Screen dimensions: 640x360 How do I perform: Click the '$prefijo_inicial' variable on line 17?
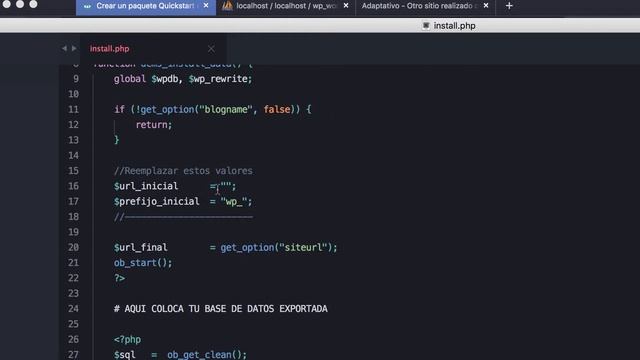tap(157, 202)
